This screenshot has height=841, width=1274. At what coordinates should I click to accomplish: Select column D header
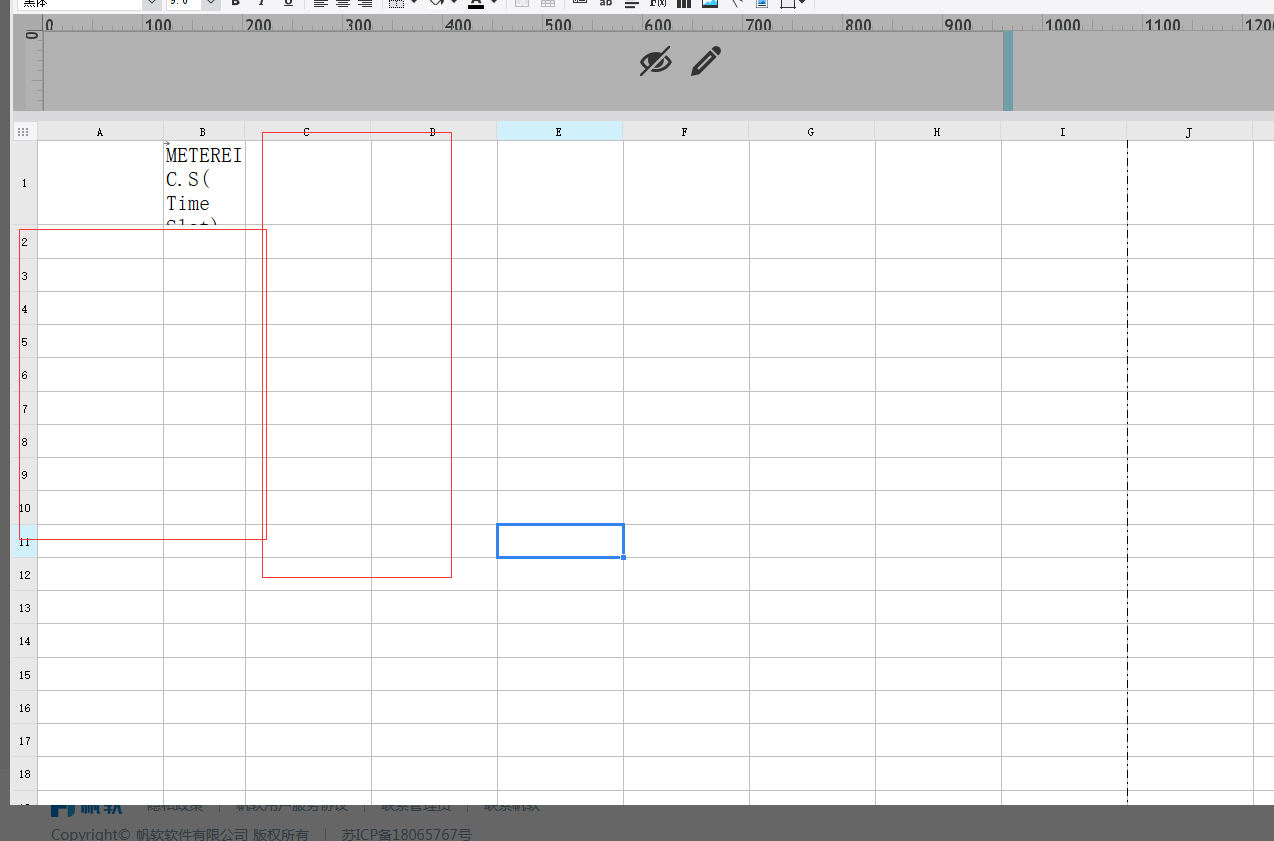pos(433,132)
